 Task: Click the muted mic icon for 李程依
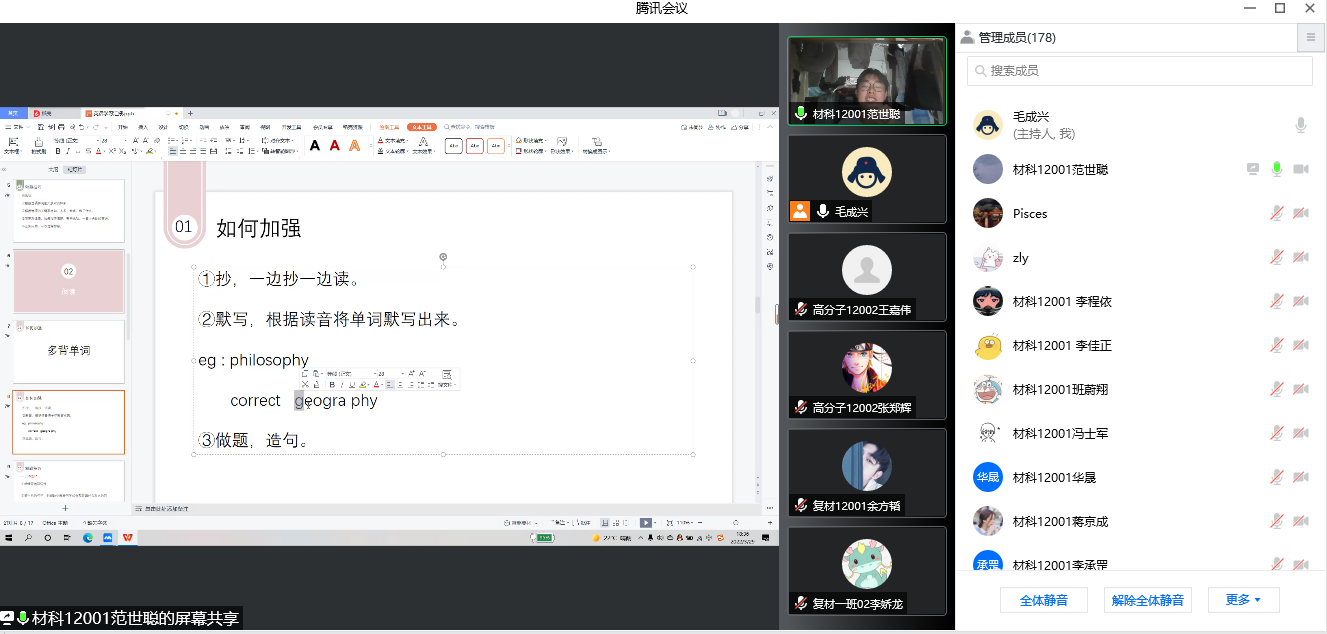1277,301
